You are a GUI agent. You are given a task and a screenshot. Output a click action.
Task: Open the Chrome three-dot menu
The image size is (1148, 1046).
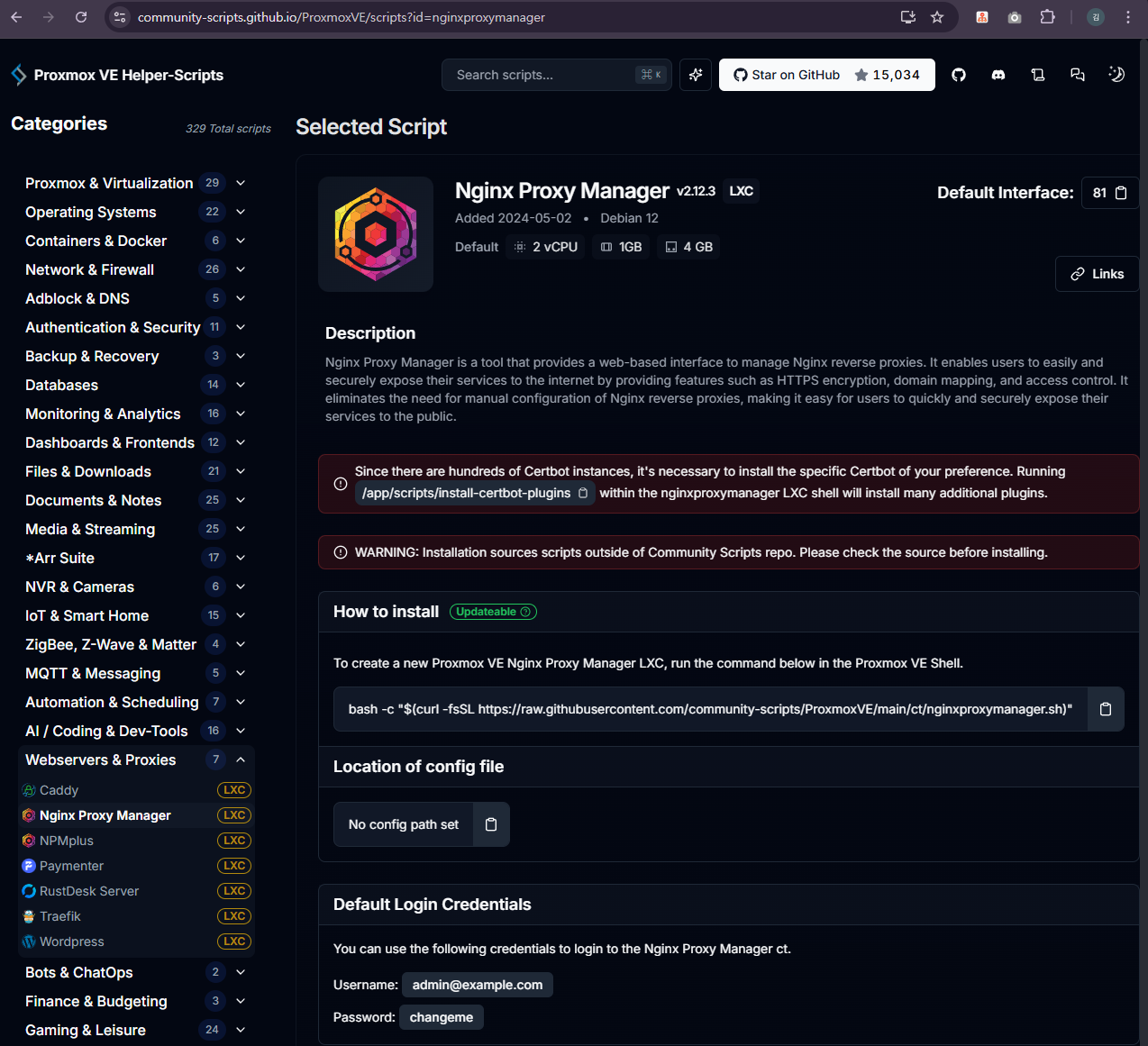click(x=1128, y=17)
